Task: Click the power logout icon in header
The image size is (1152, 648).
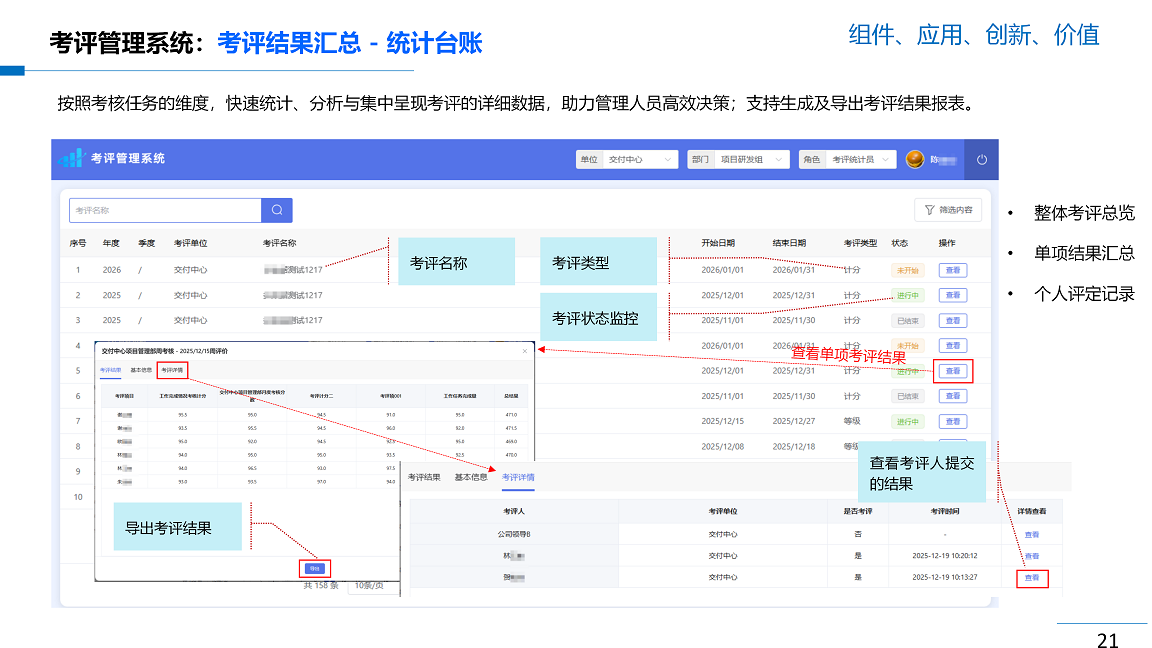Action: 981,160
